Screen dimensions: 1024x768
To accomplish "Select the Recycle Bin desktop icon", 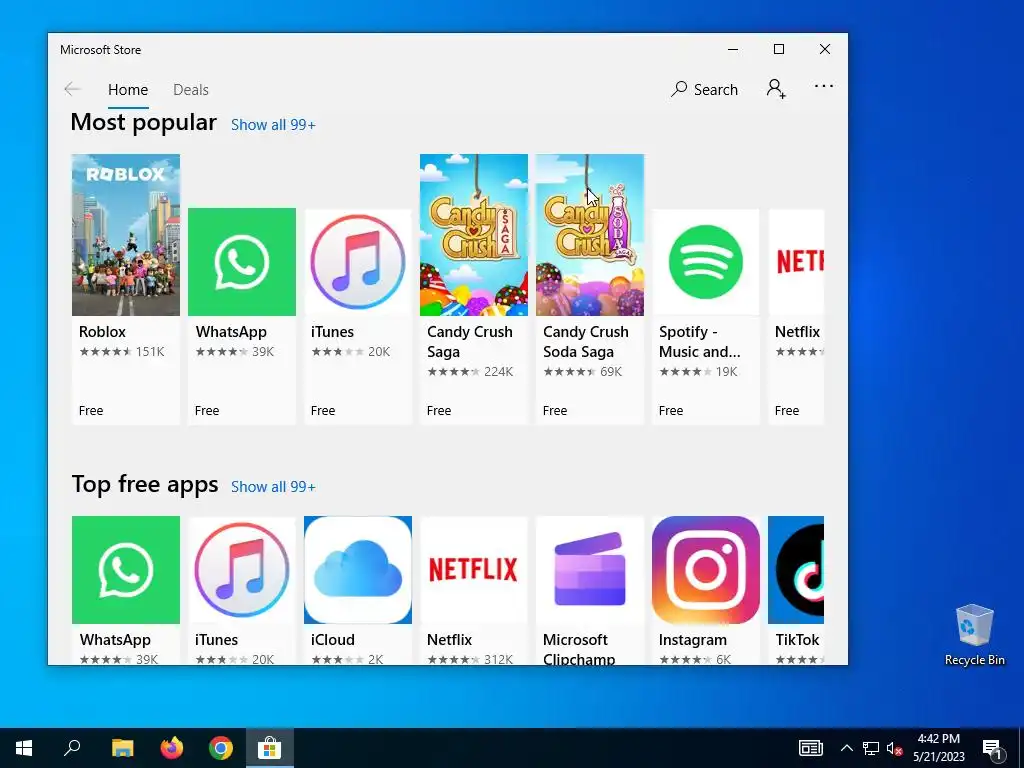I will 974,635.
